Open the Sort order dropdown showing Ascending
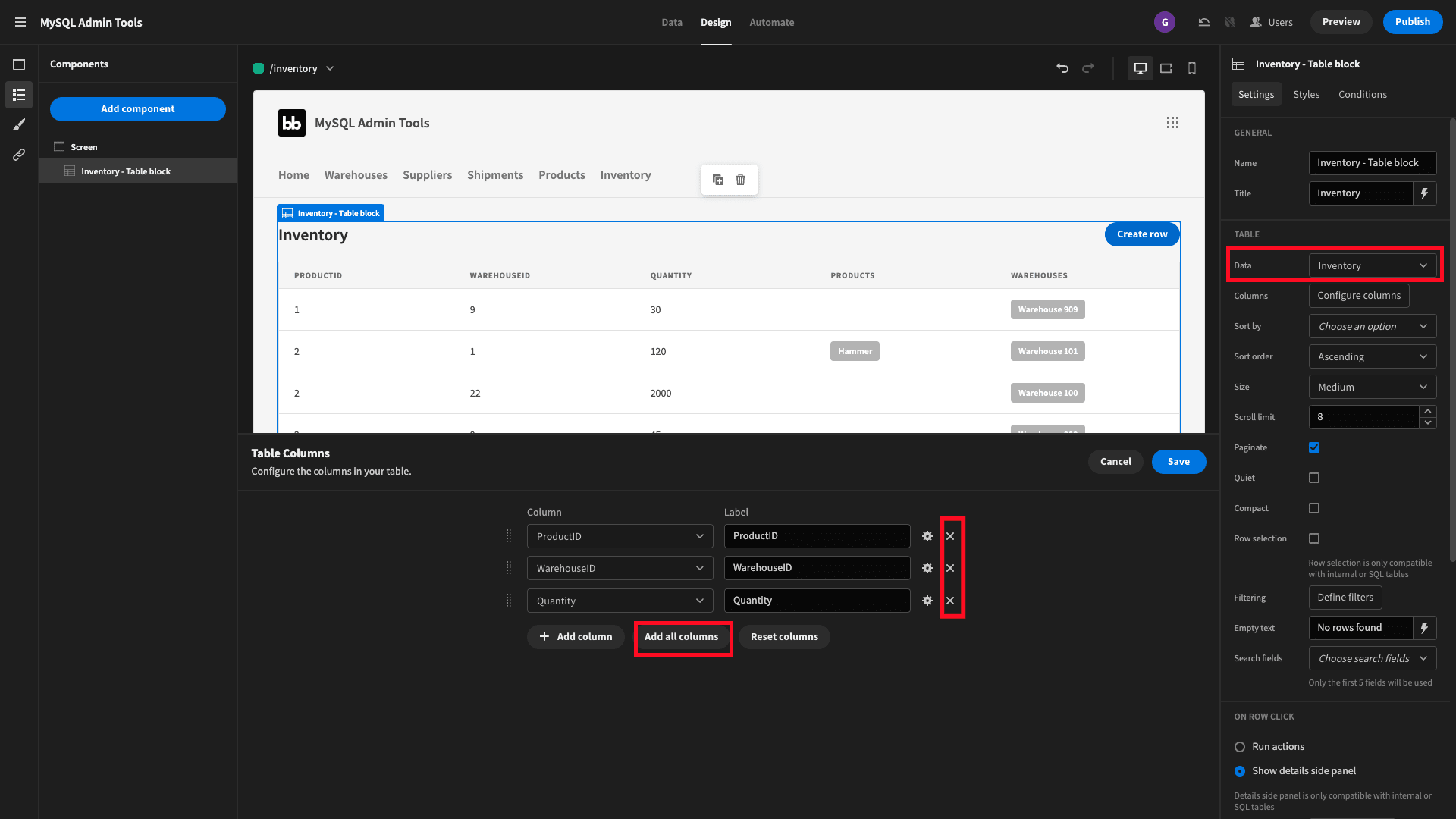This screenshot has width=1456, height=819. tap(1373, 356)
